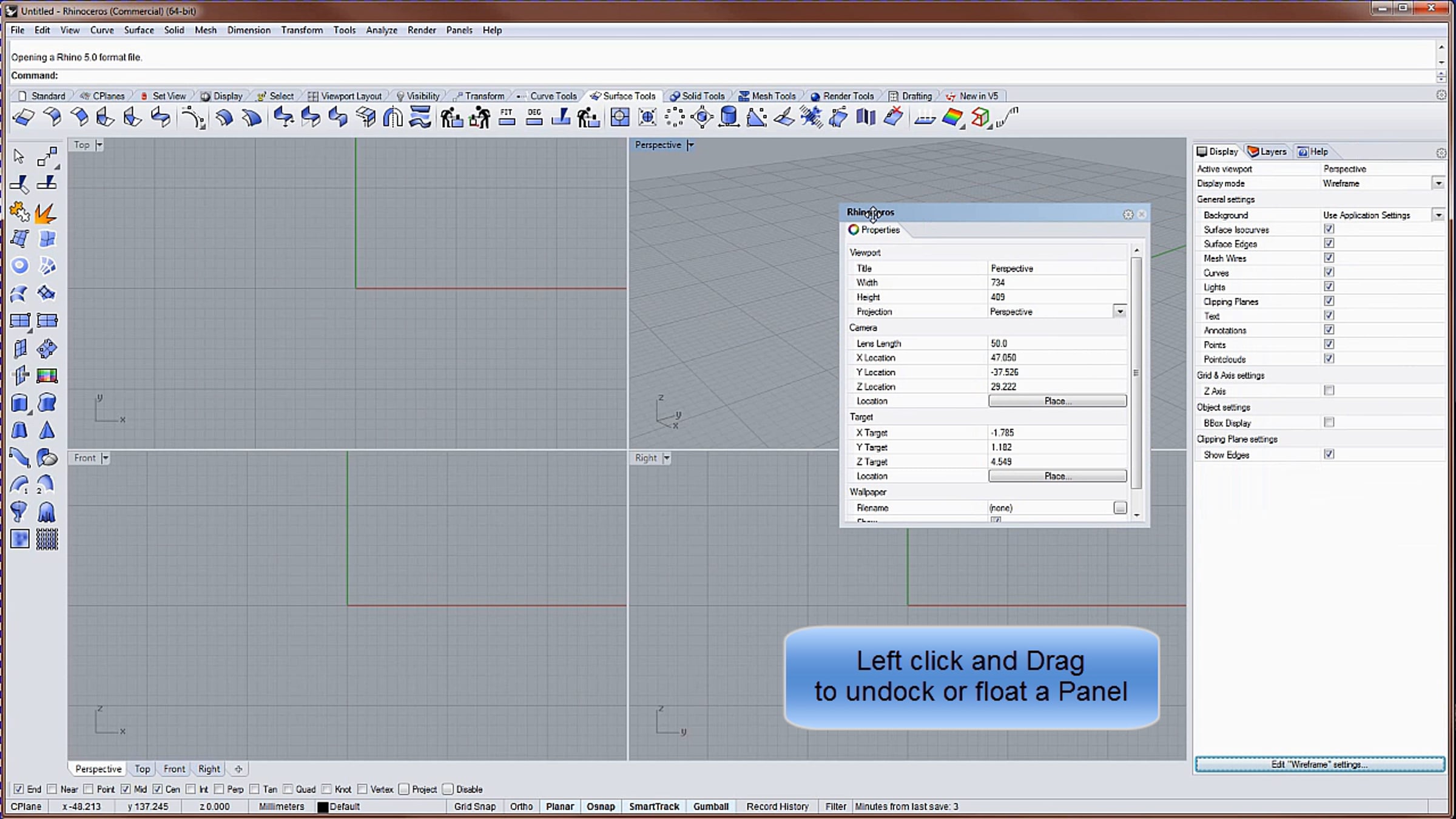Viewport: 1456px width, 819px height.
Task: Toggle the Surface Isocurves checkbox
Action: (1329, 229)
